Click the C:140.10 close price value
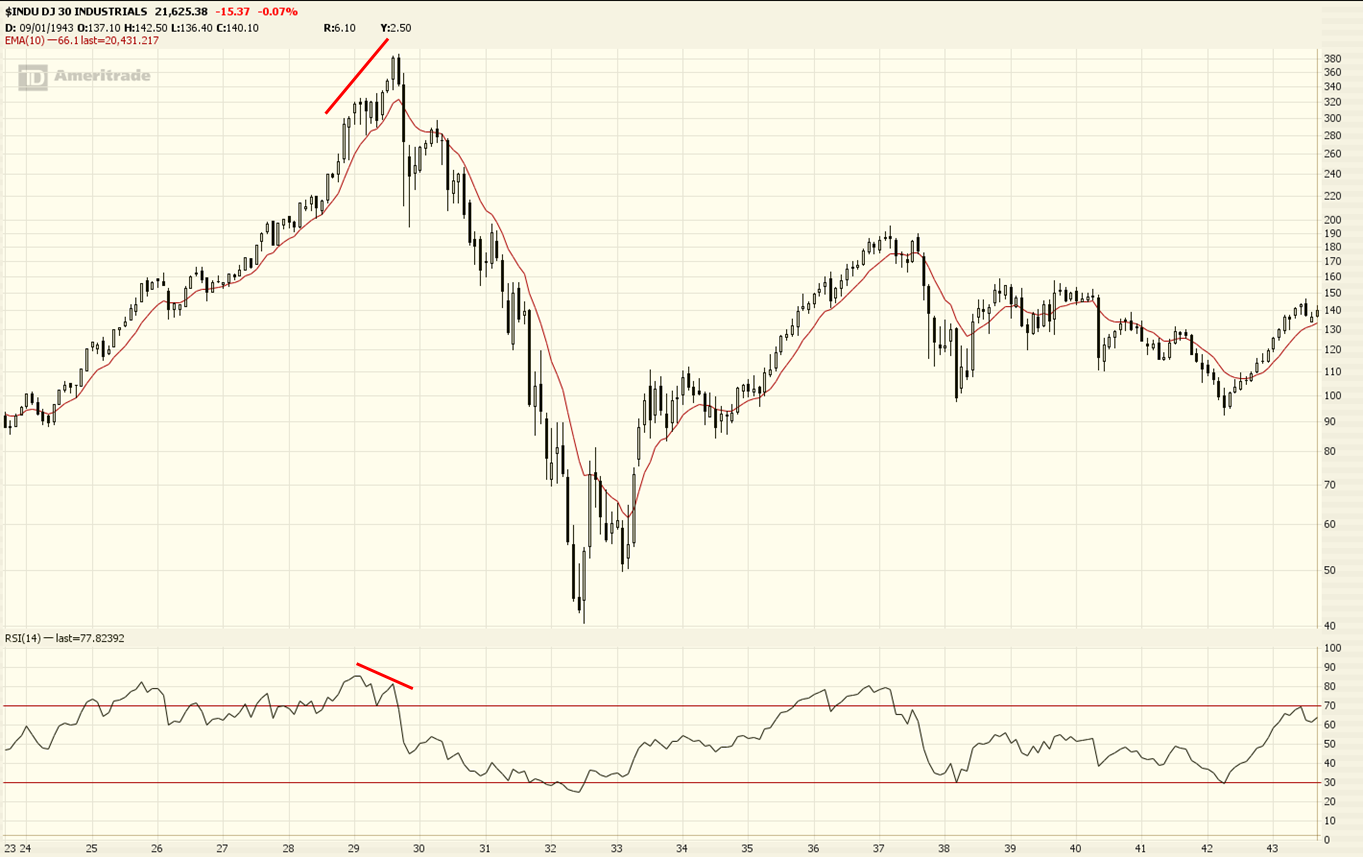This screenshot has width=1363, height=857. pyautogui.click(x=237, y=28)
